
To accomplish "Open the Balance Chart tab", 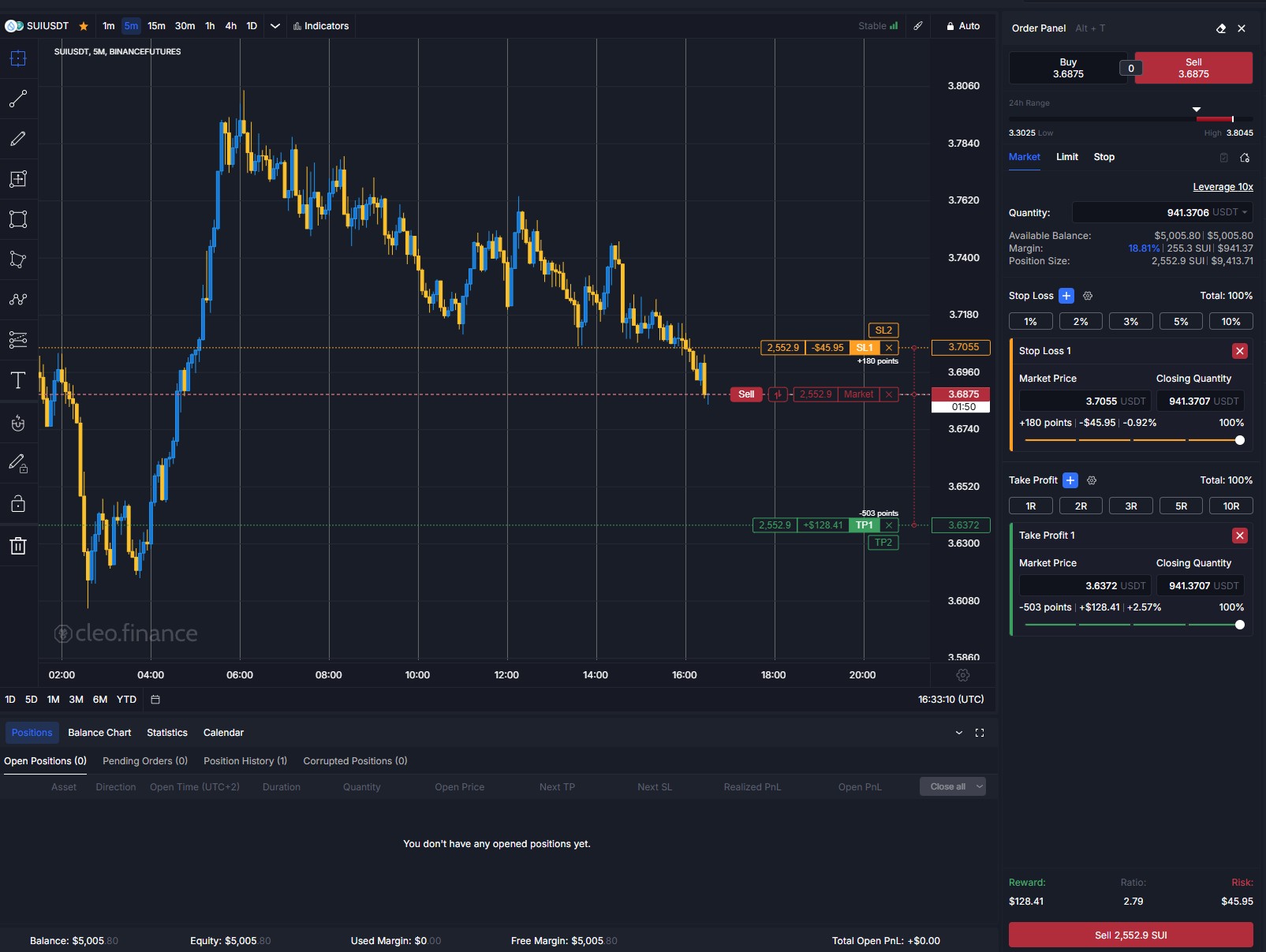I will 99,733.
